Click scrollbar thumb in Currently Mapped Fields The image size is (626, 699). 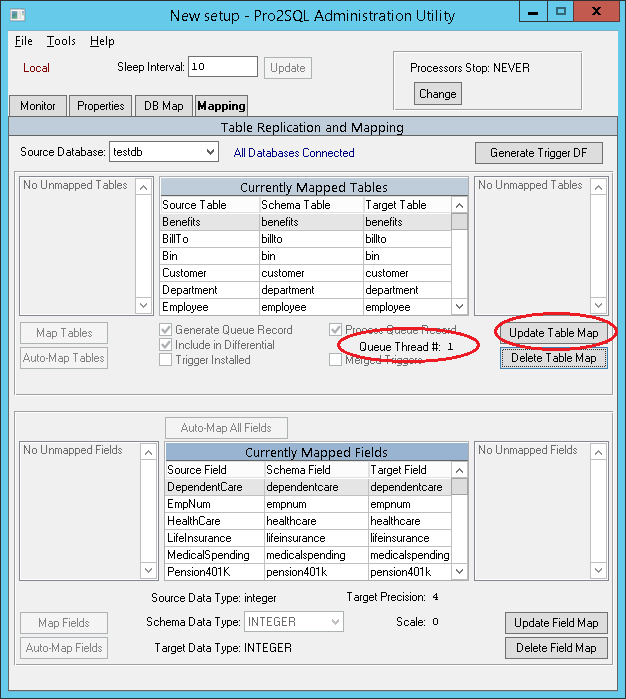459,486
